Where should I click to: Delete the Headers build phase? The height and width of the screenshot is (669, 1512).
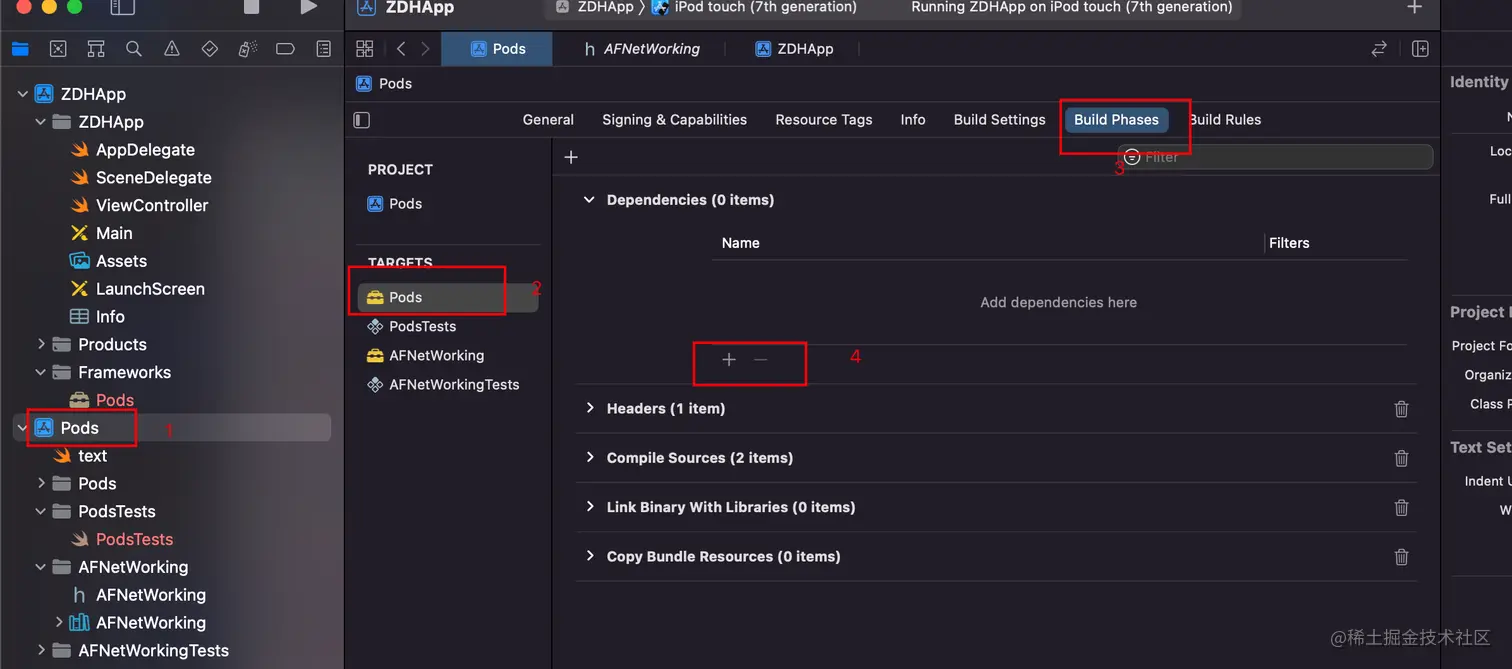coord(1401,409)
